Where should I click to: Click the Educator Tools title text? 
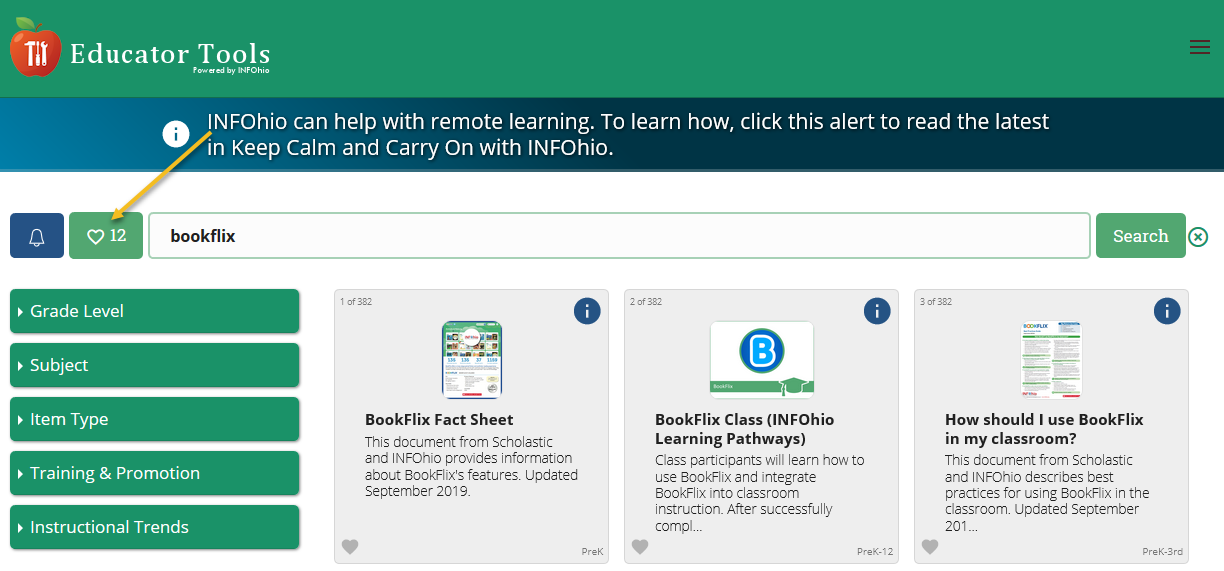click(x=170, y=53)
